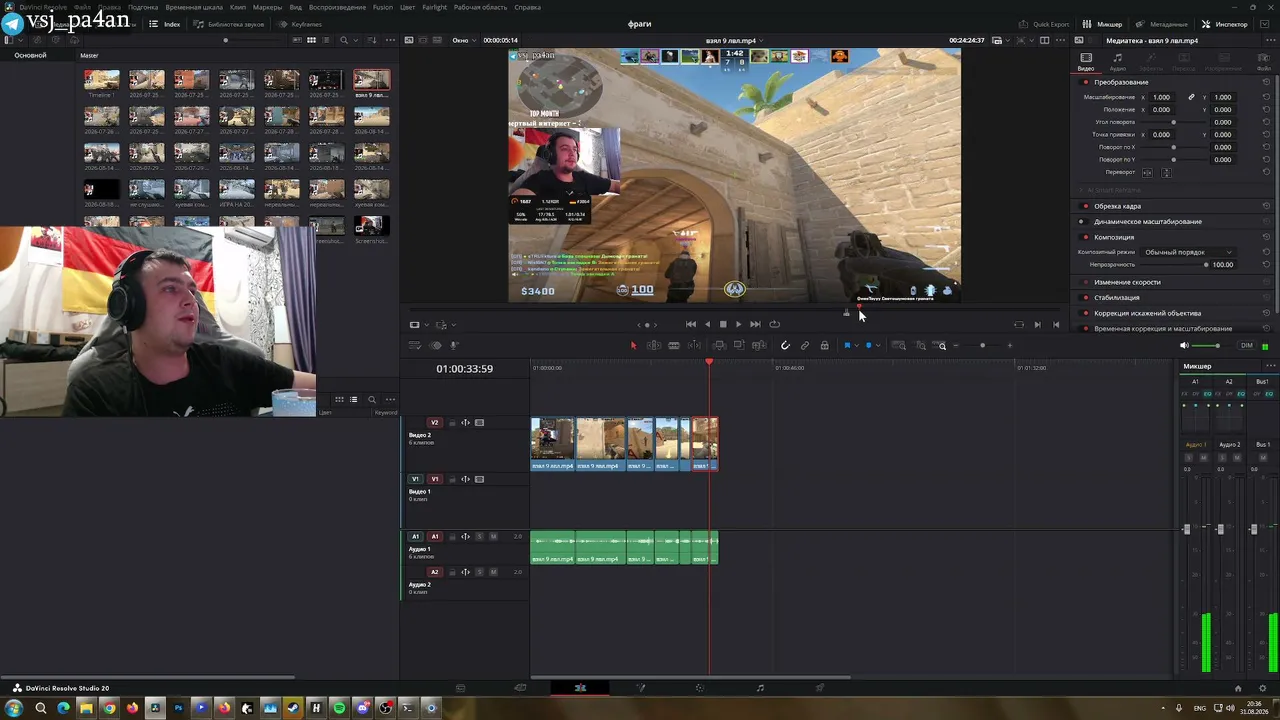Expand Обрезка кадра section

coord(1117,206)
